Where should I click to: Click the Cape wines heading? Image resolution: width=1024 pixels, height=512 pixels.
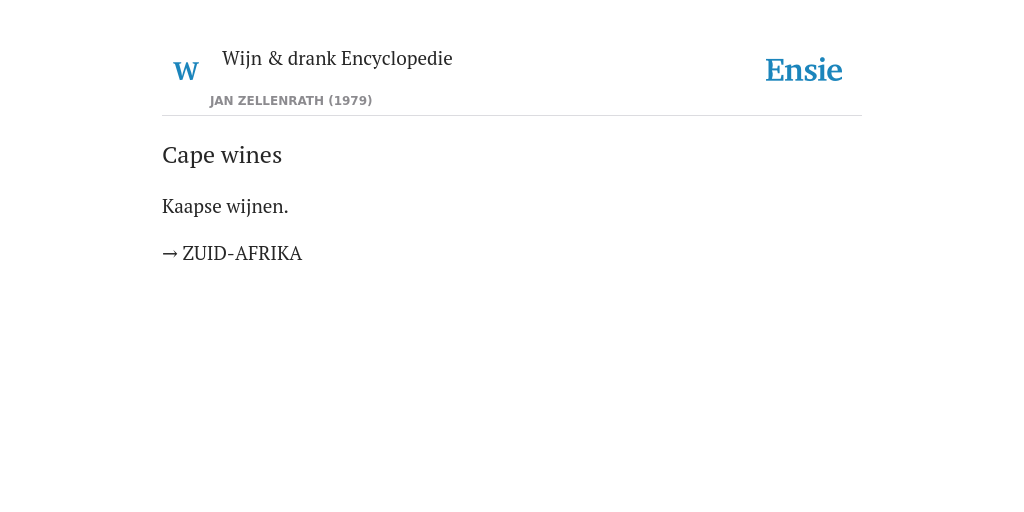[222, 155]
